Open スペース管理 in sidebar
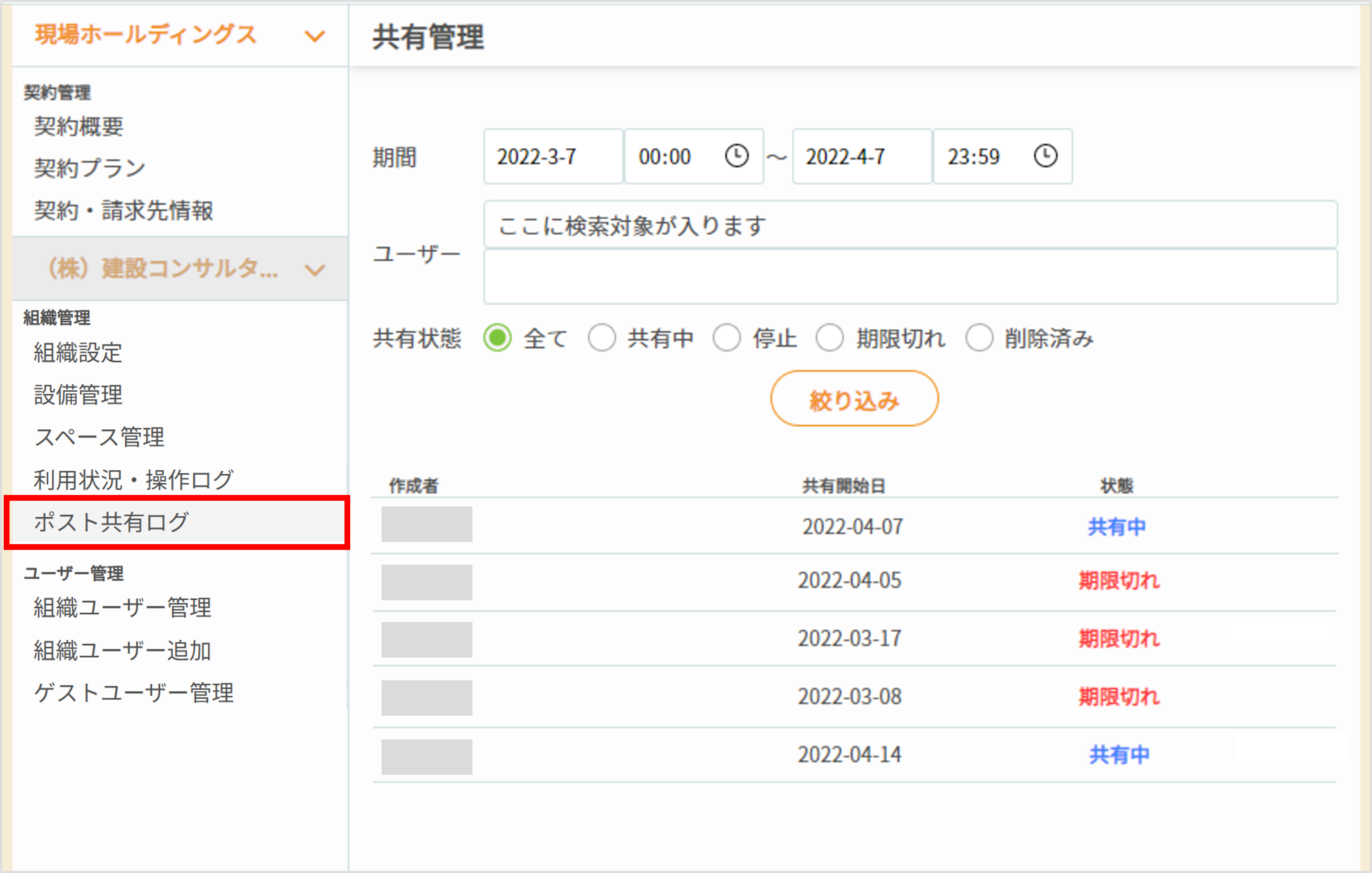This screenshot has height=873, width=1372. coord(99,437)
